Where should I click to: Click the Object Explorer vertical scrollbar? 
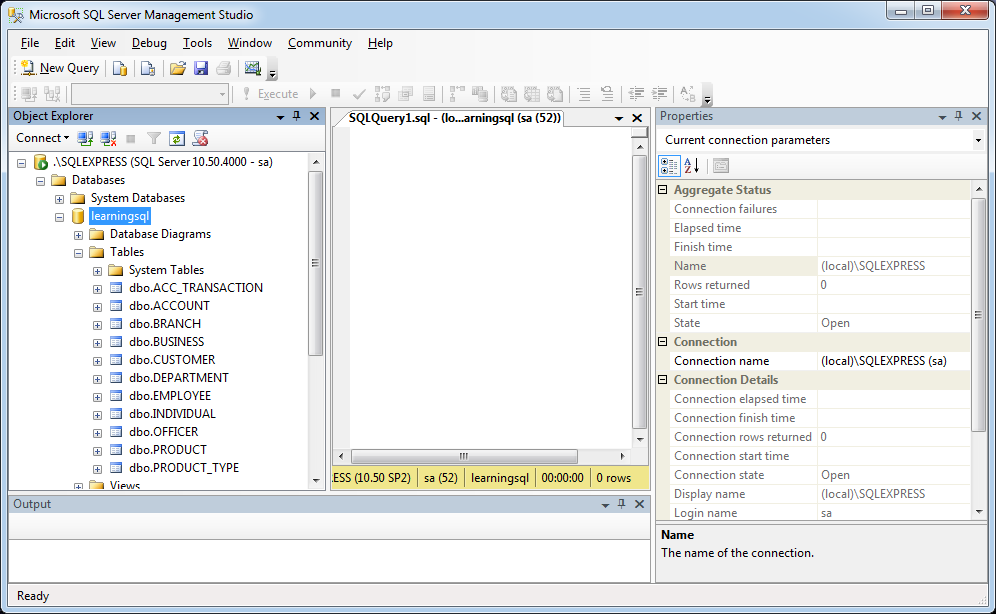[x=316, y=264]
